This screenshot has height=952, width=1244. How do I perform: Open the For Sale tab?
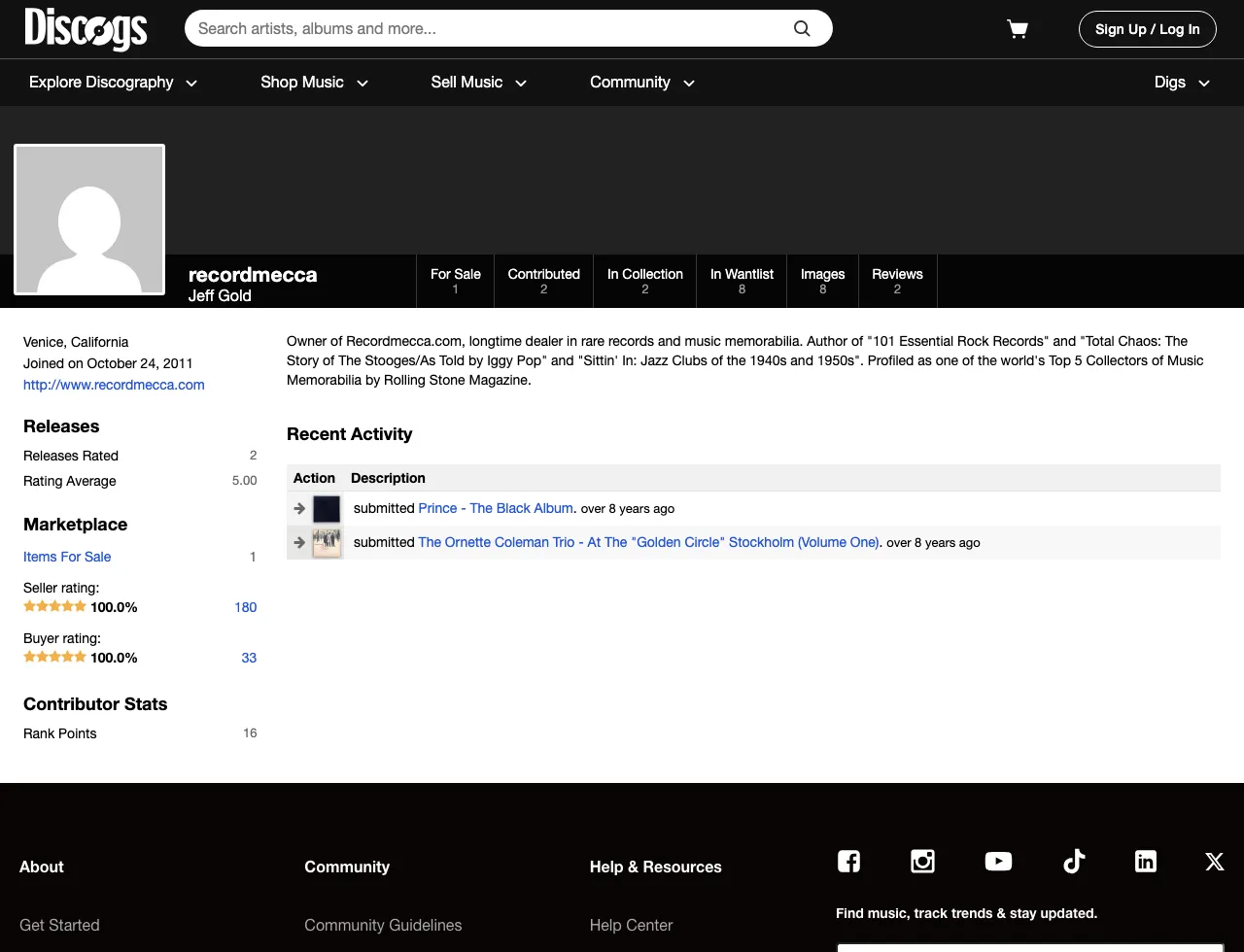click(x=455, y=281)
